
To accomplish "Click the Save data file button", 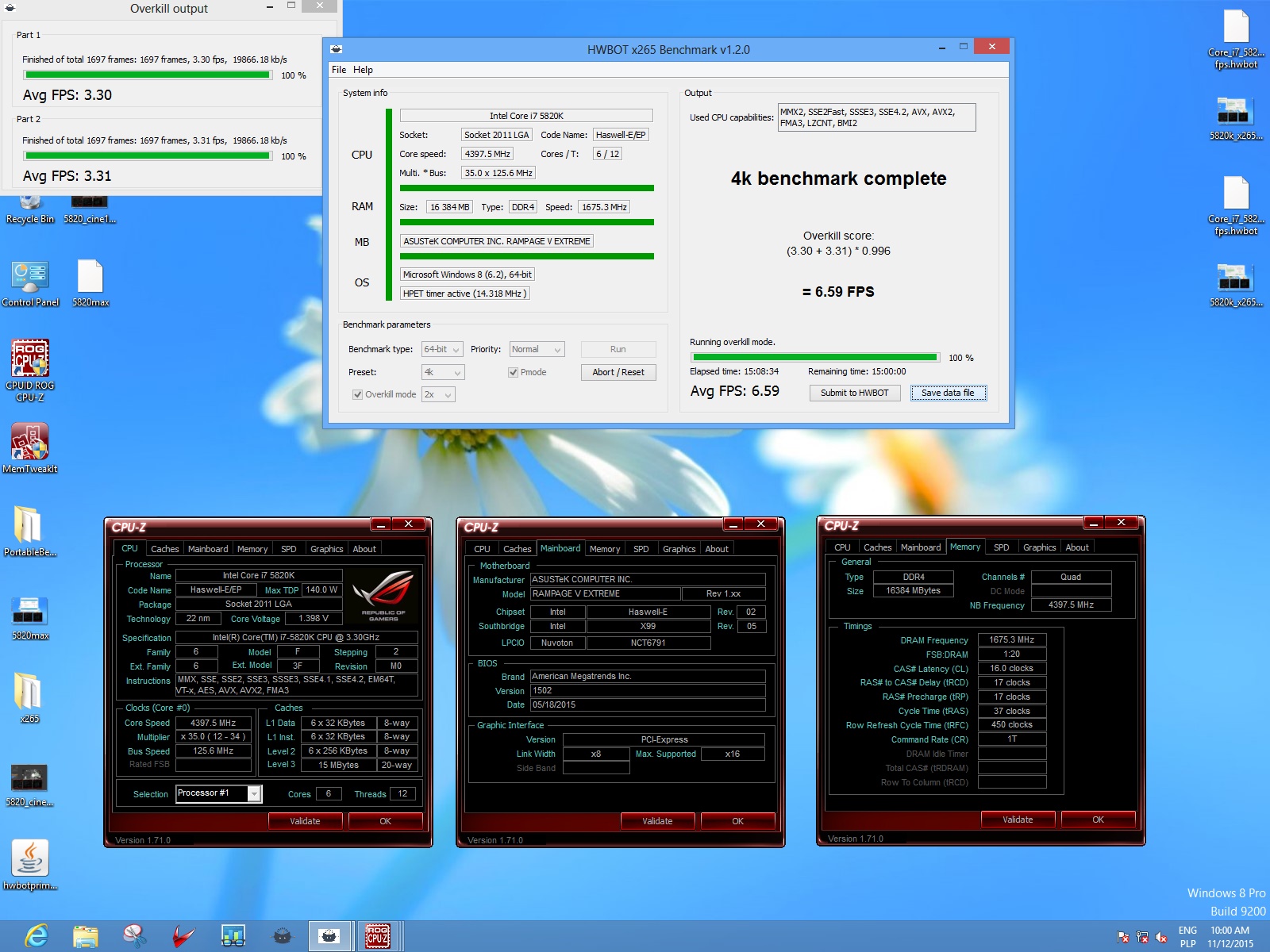I will (x=949, y=393).
